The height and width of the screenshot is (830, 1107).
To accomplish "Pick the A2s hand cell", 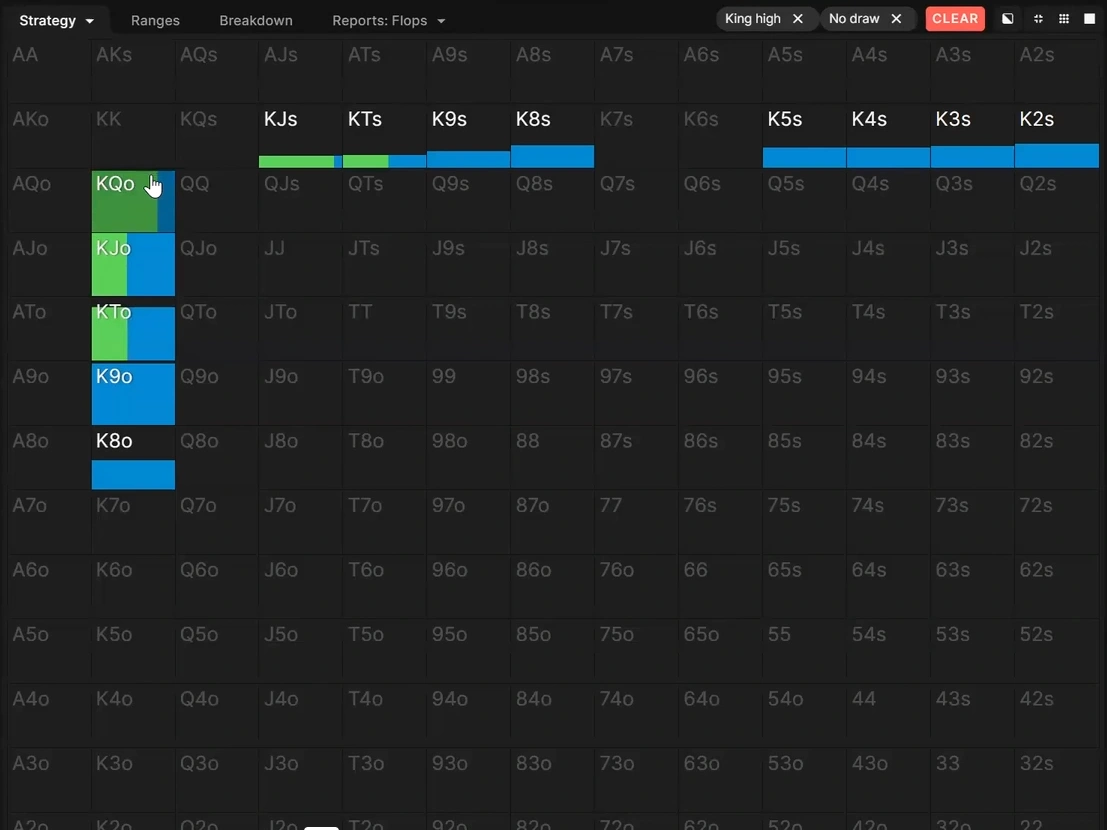I will coord(1057,71).
